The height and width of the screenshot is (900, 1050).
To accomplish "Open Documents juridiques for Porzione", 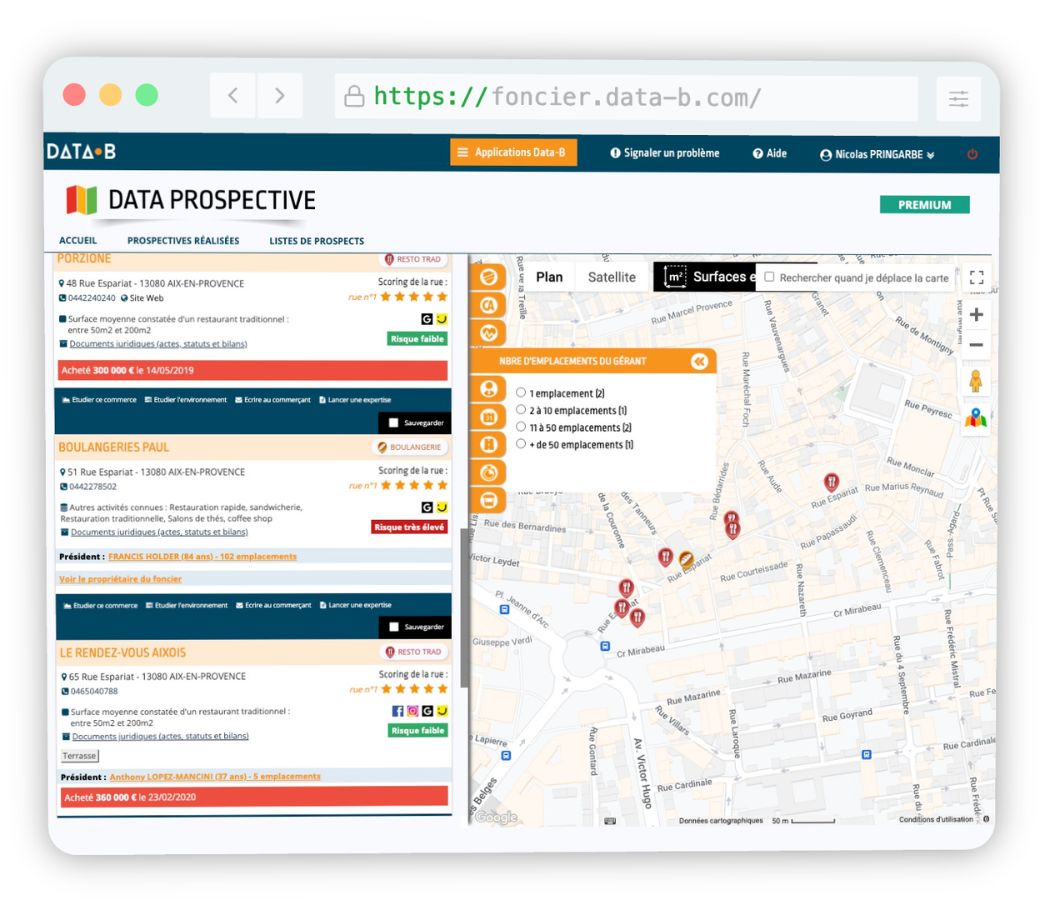I will [158, 344].
